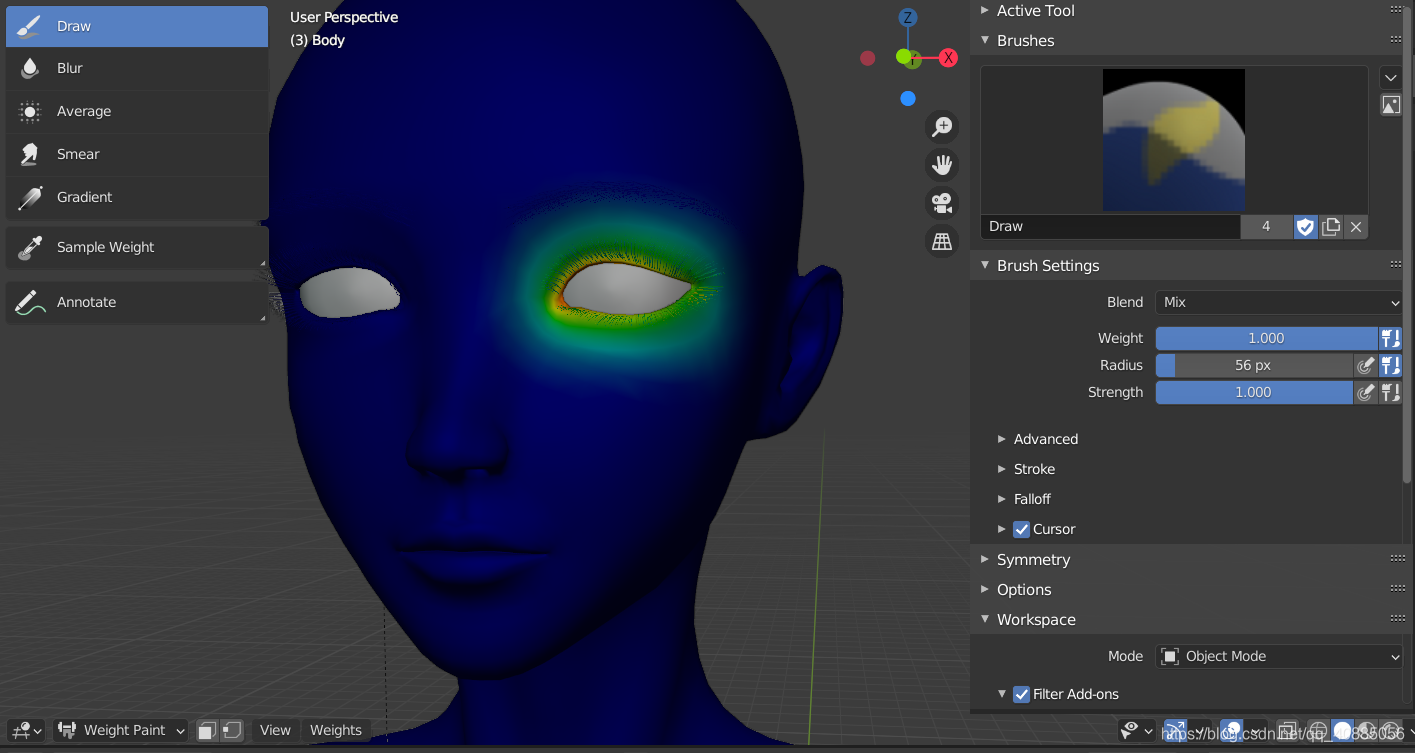Image resolution: width=1415 pixels, height=753 pixels.
Task: Click the negative X red dot on gizmo
Action: [x=868, y=58]
